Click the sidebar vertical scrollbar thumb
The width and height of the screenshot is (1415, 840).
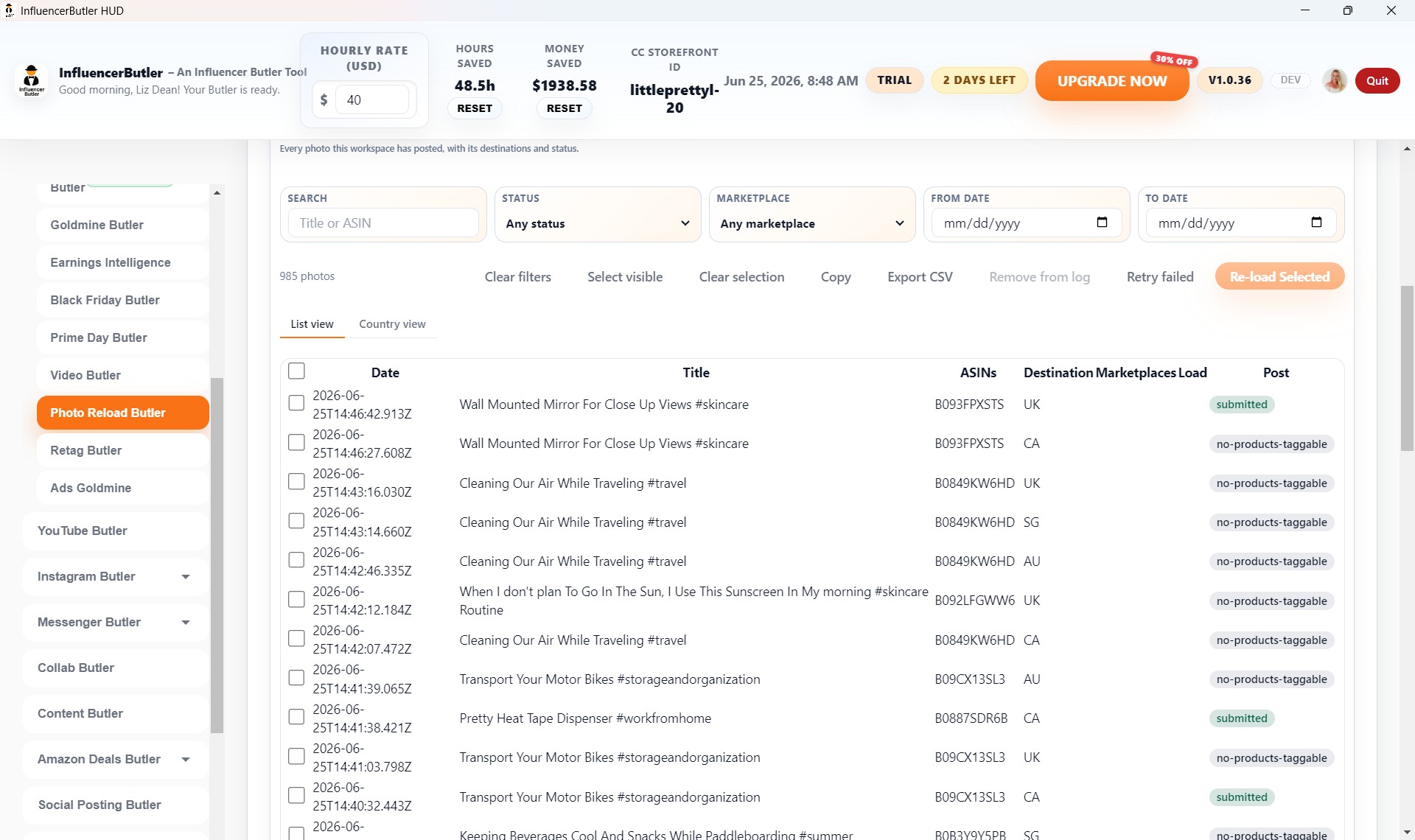217,556
